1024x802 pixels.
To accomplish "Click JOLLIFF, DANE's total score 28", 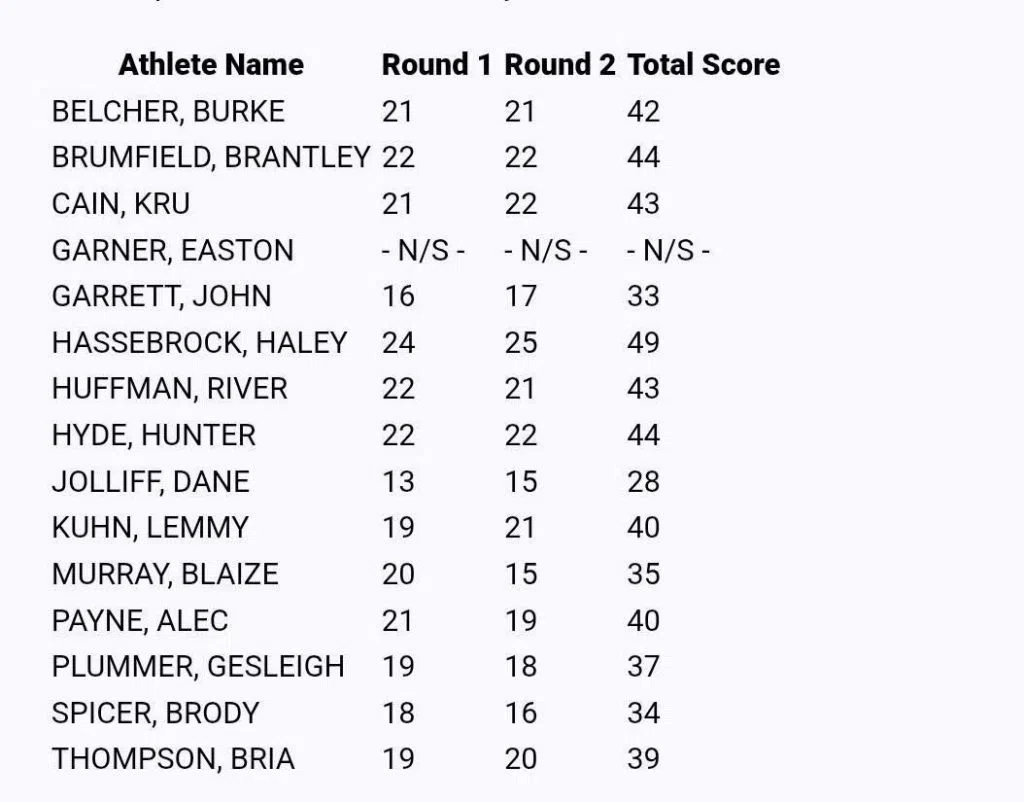I will point(643,482).
